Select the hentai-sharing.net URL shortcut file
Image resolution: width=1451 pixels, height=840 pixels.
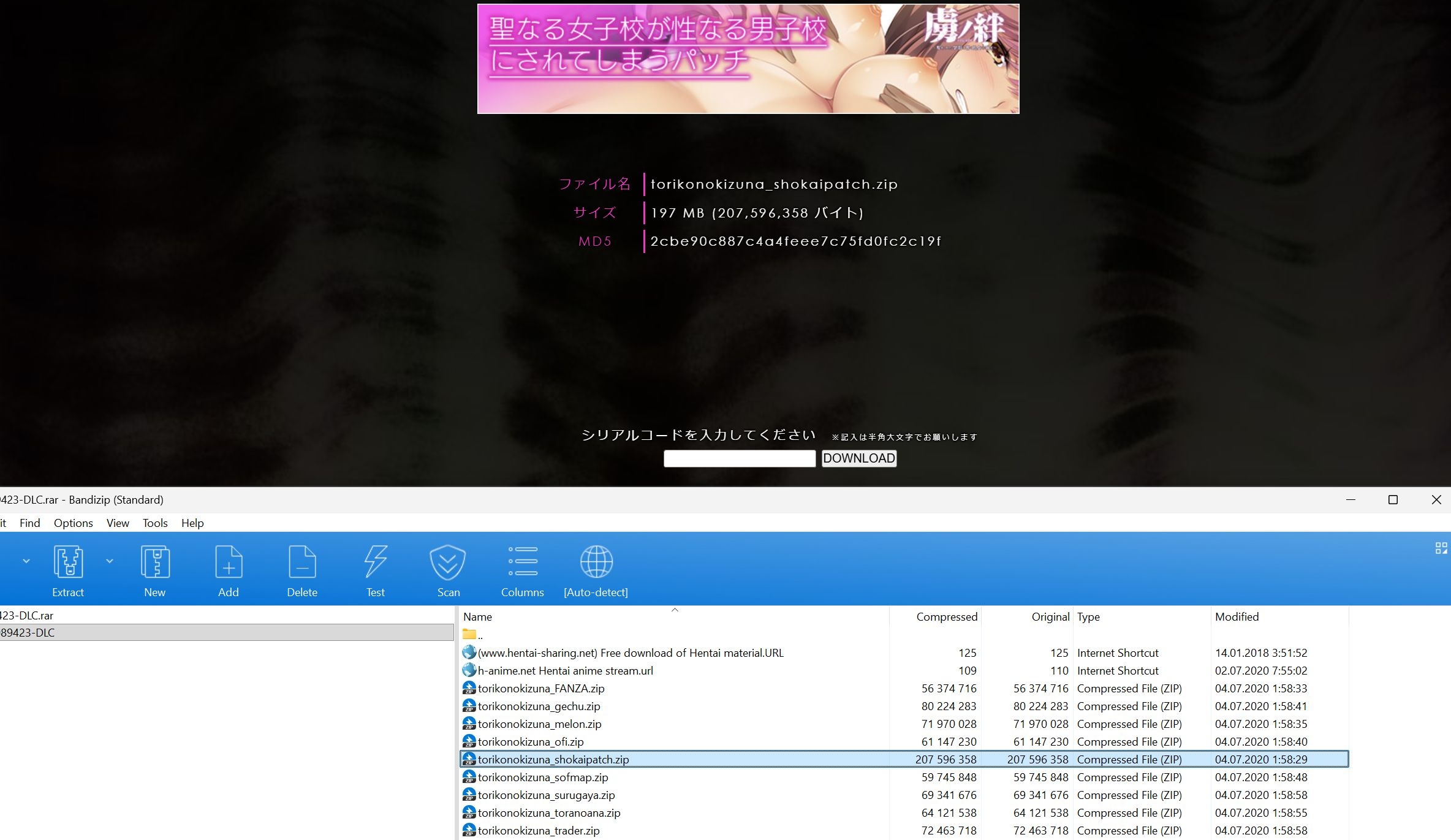[x=904, y=653]
